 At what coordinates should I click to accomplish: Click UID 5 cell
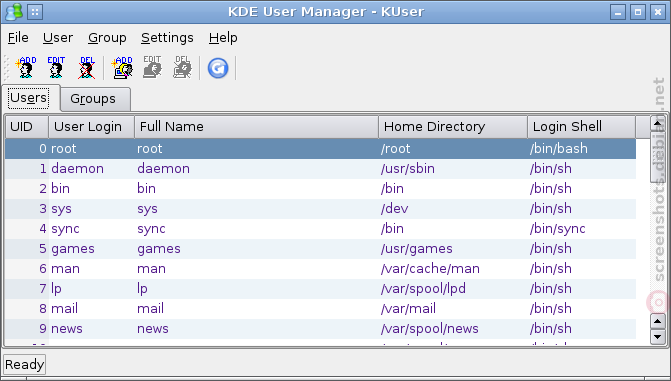43,249
